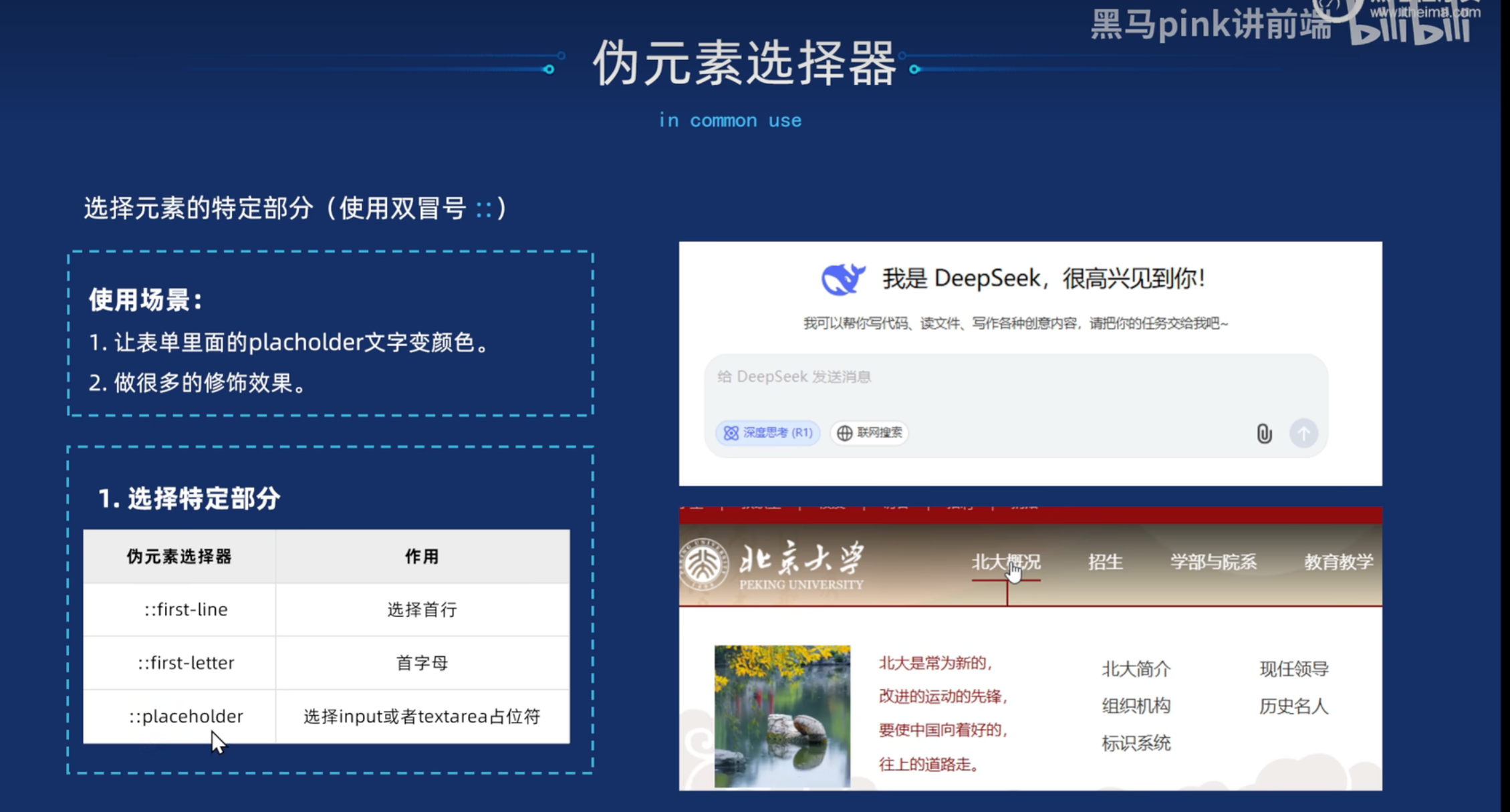This screenshot has height=812, width=1510.
Task: Click the globe icon in 联网搜索
Action: pyautogui.click(x=844, y=433)
